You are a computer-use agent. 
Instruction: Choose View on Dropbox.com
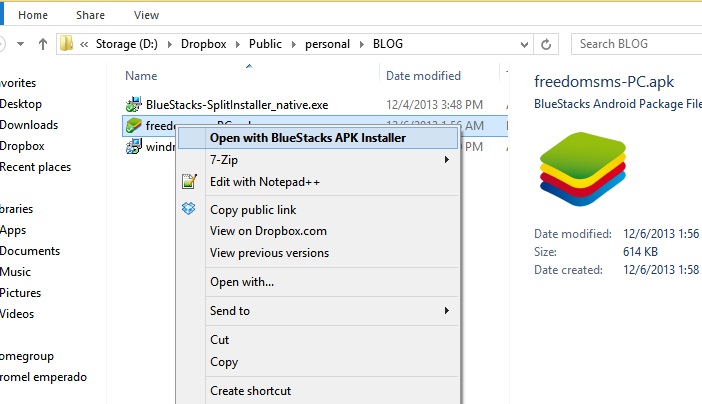[x=268, y=231]
